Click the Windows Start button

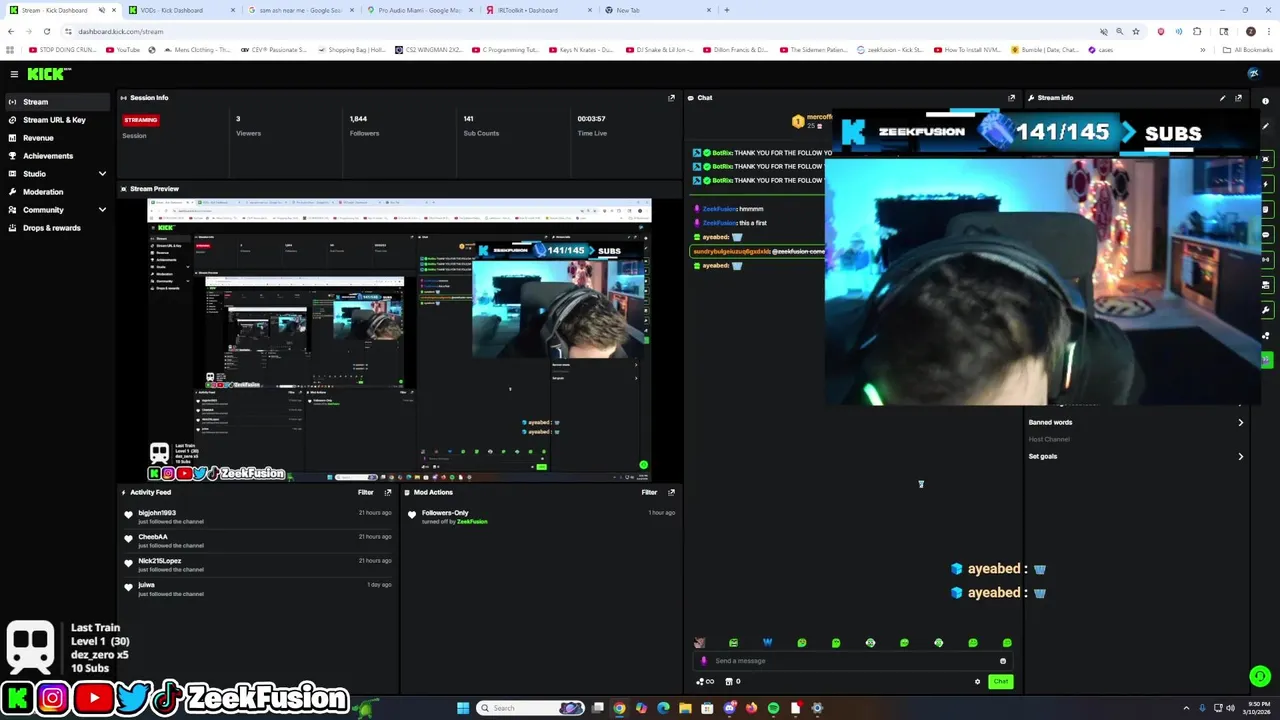[x=463, y=708]
